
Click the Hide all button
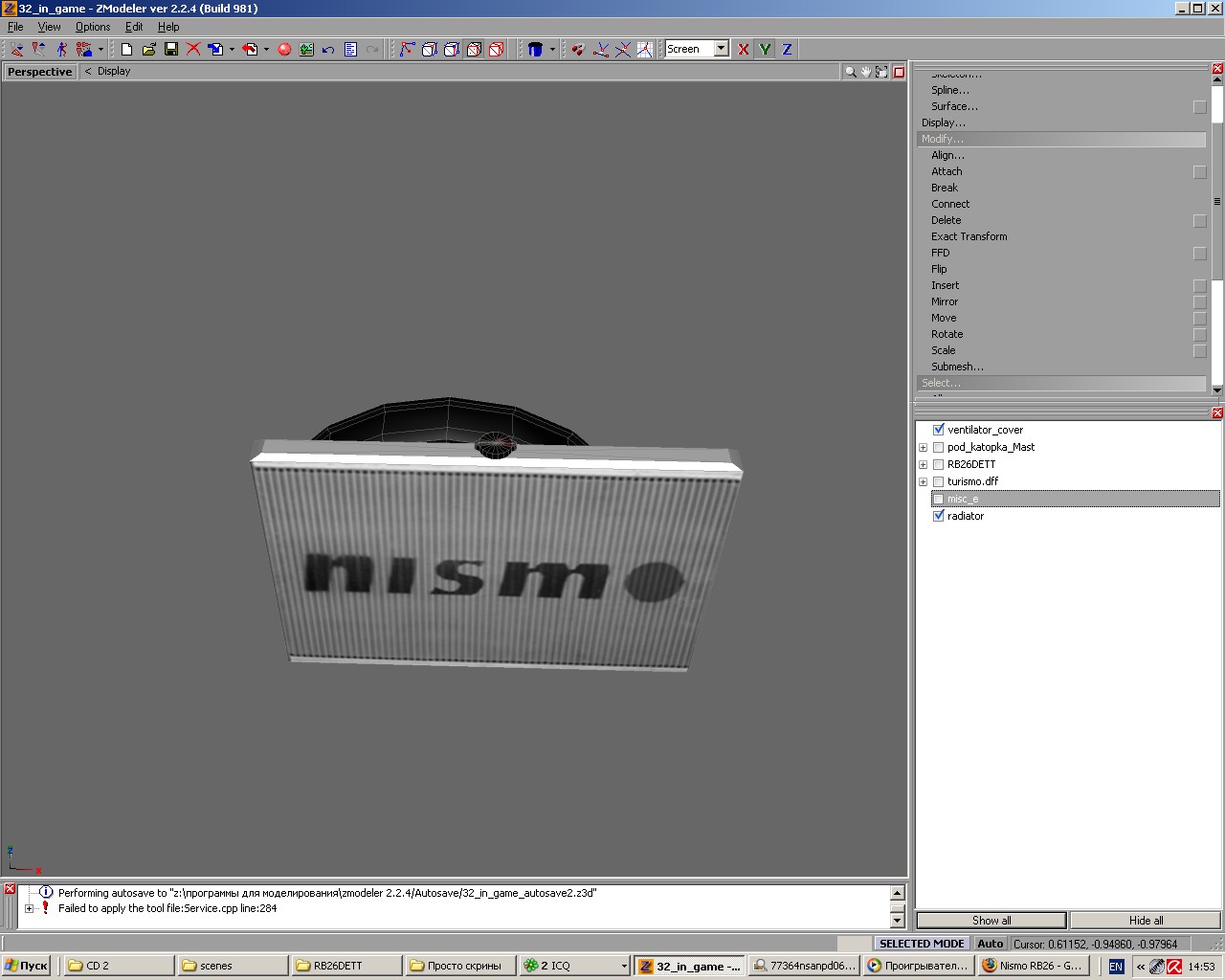[1146, 921]
